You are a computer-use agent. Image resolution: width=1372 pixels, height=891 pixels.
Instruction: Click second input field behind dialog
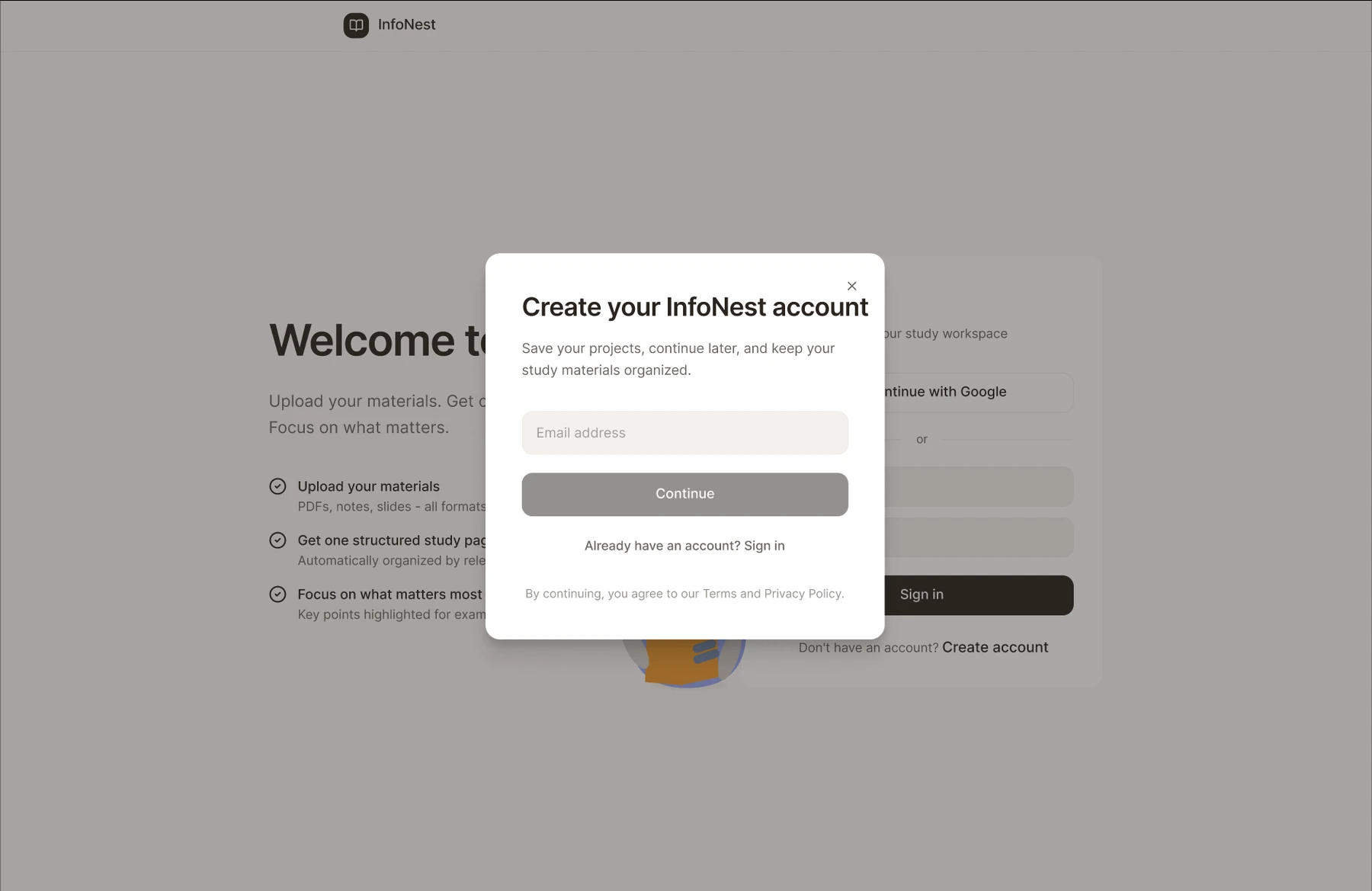click(x=979, y=537)
